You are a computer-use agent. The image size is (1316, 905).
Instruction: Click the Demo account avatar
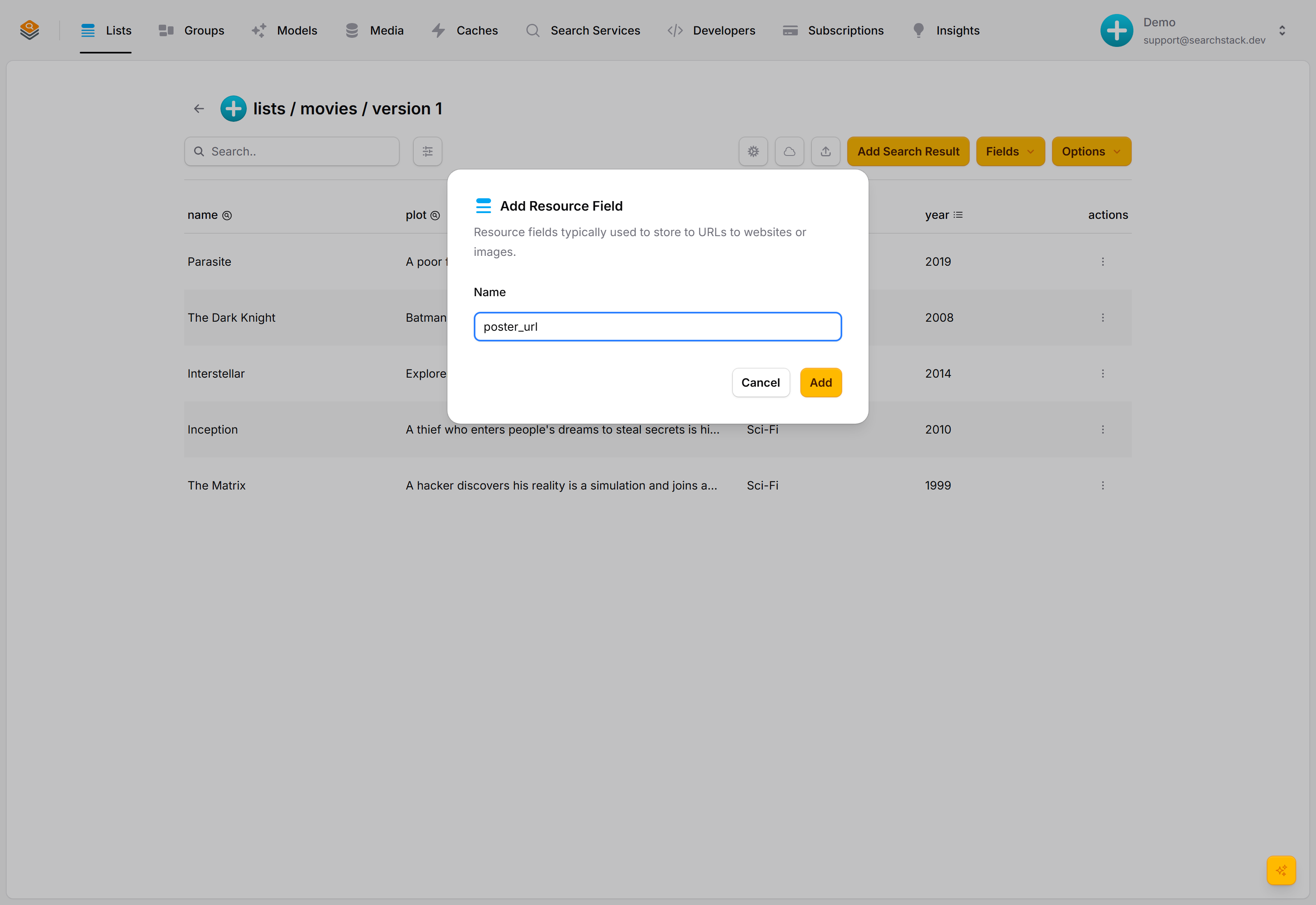click(x=1117, y=30)
